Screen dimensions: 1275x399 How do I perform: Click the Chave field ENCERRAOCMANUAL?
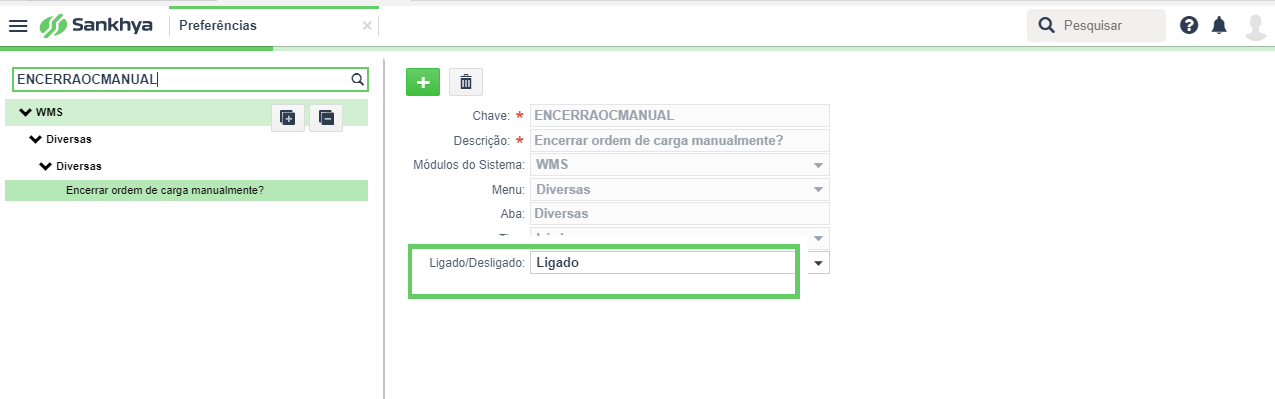tap(679, 115)
